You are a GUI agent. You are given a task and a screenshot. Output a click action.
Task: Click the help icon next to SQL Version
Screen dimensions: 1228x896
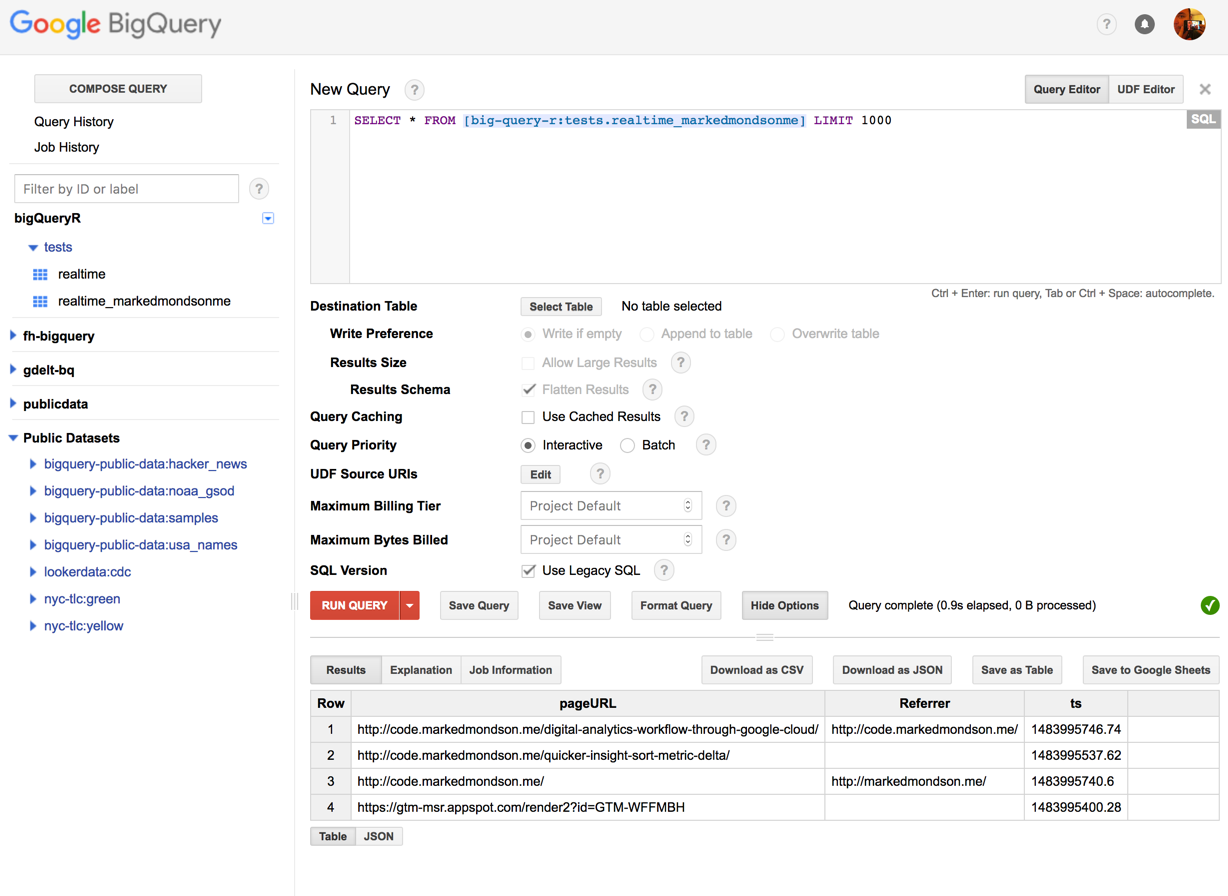663,570
